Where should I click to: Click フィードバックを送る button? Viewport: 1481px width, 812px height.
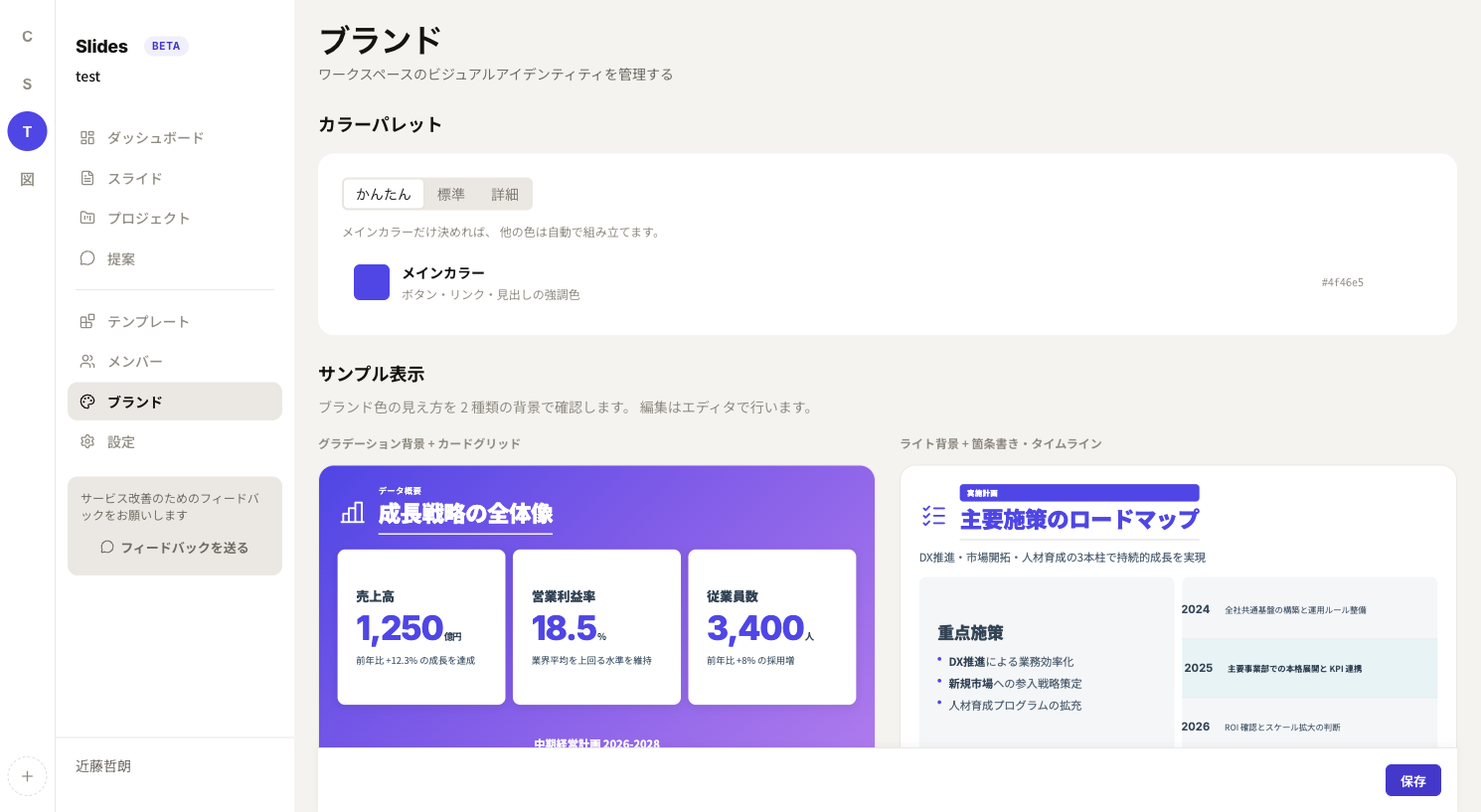point(175,547)
